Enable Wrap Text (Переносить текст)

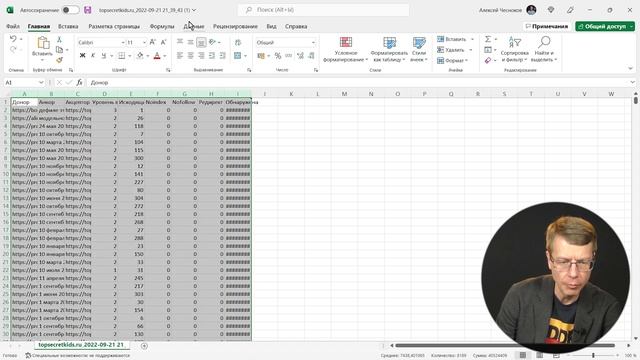[x=238, y=42]
